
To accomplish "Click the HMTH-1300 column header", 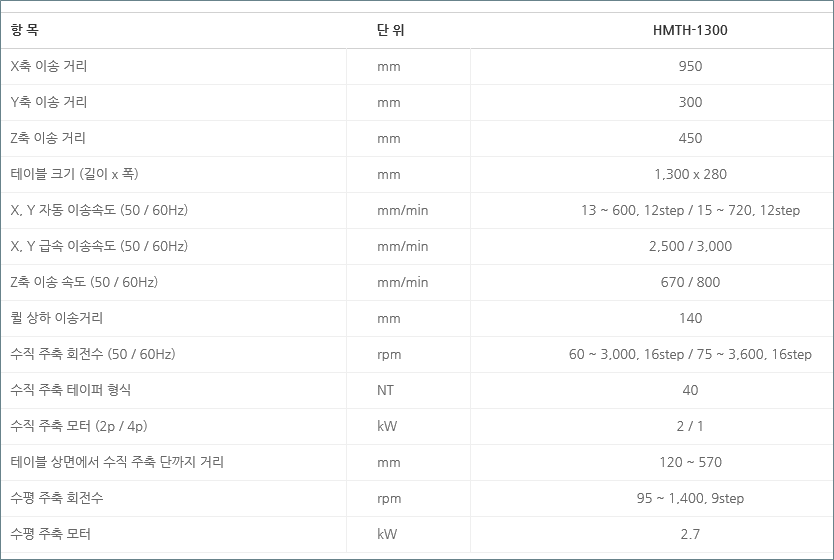I will pyautogui.click(x=690, y=30).
